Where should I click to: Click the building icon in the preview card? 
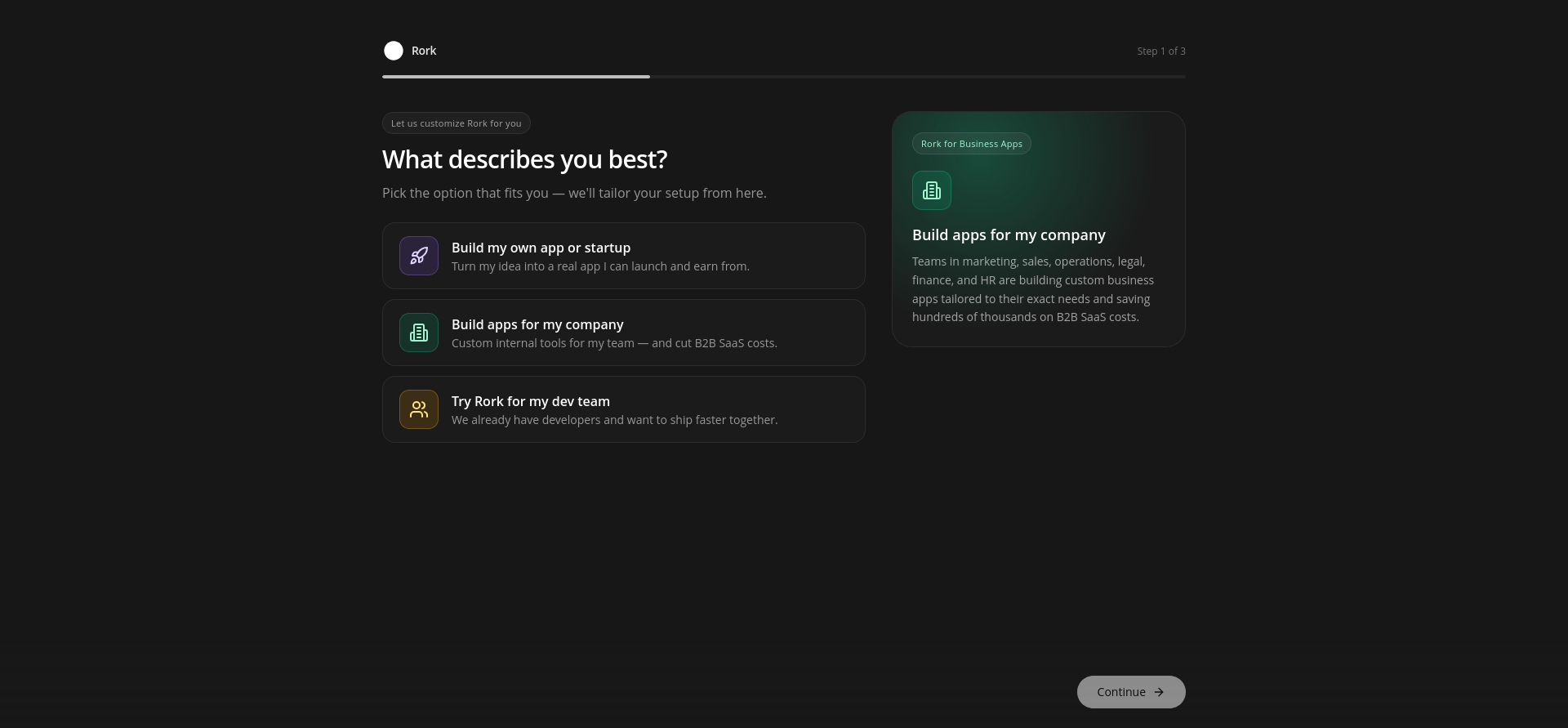pos(932,190)
